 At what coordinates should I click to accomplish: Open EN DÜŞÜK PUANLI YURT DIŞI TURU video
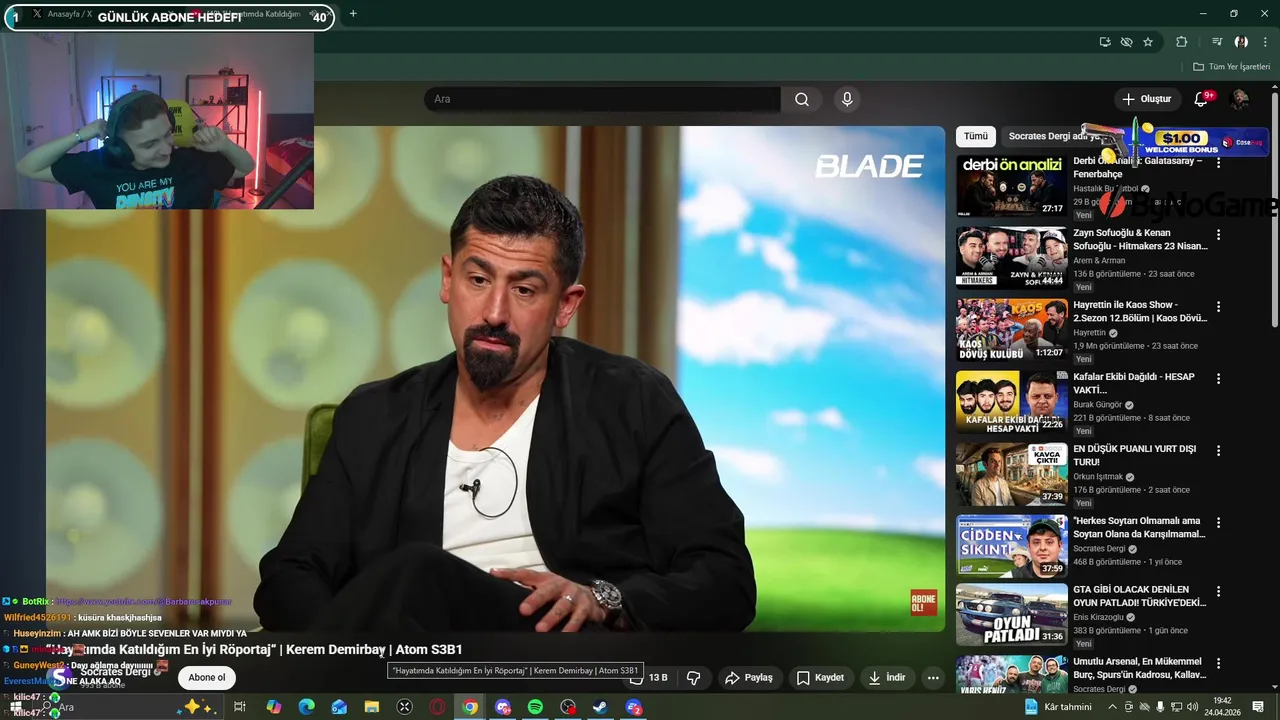pyautogui.click(x=1135, y=455)
